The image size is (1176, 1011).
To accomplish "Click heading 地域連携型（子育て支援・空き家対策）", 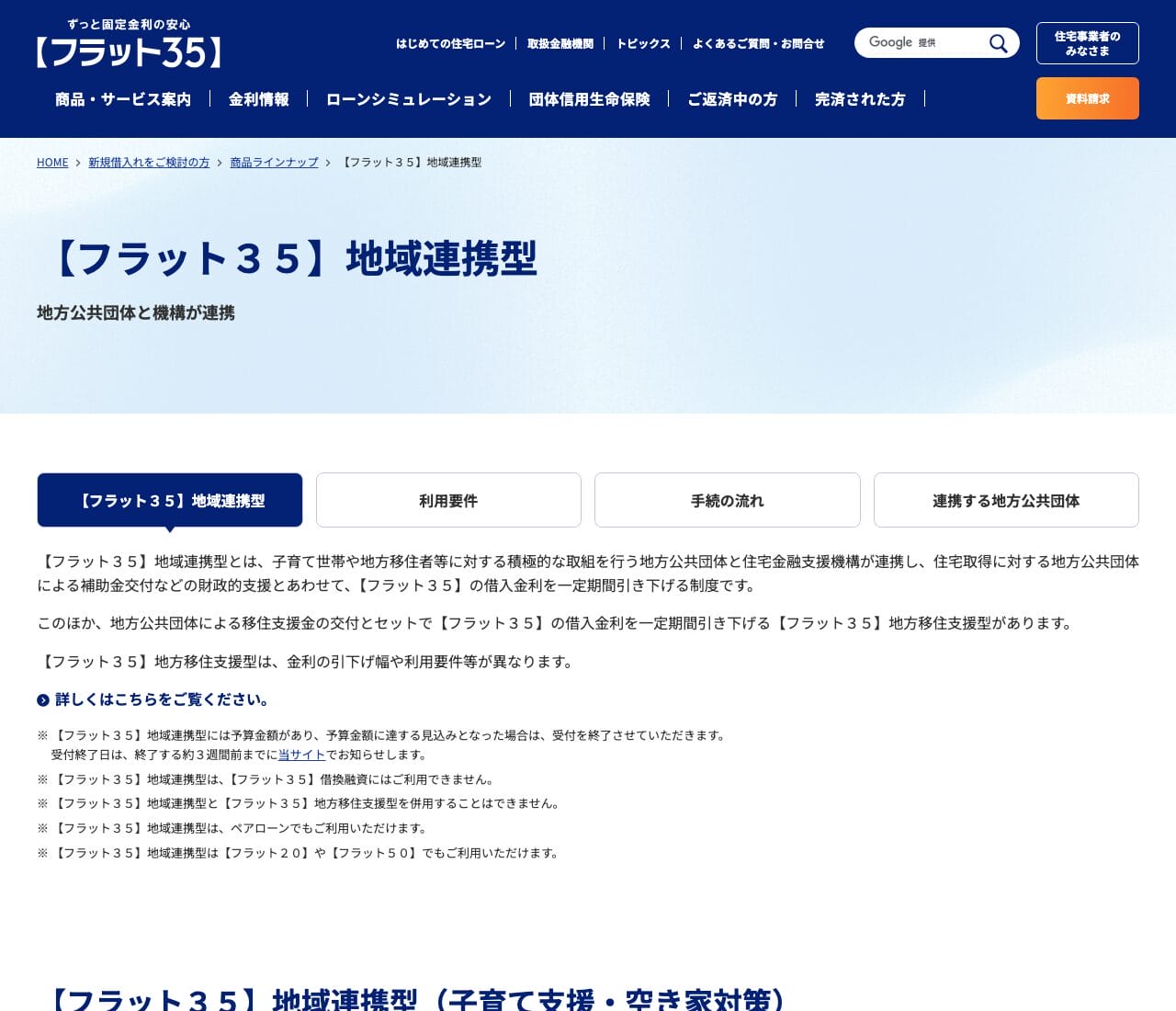I will 414,998.
